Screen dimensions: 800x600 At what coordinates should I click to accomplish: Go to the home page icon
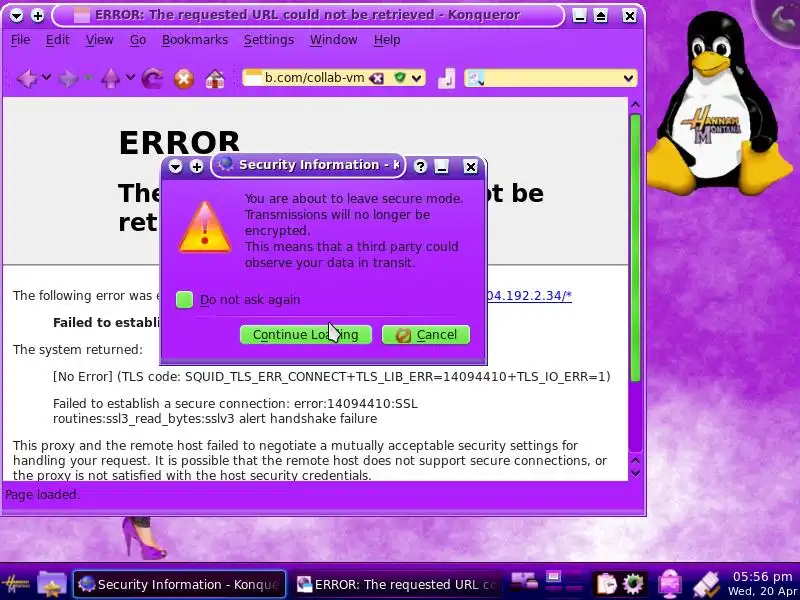point(215,79)
